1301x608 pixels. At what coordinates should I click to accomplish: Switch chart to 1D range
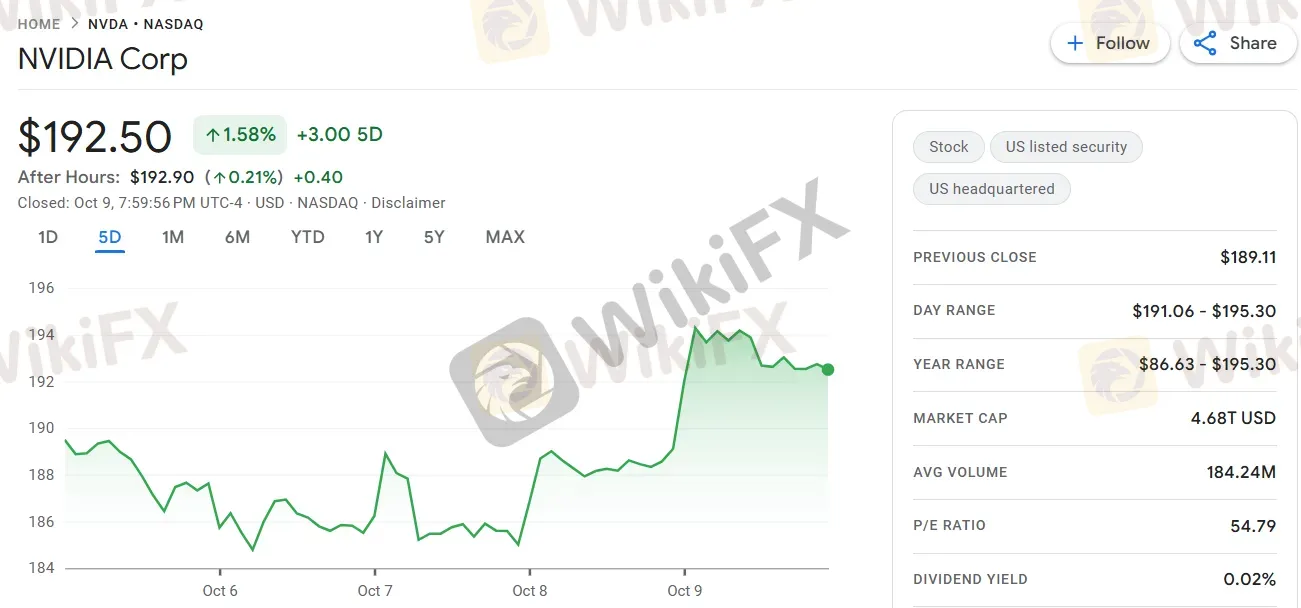(48, 237)
